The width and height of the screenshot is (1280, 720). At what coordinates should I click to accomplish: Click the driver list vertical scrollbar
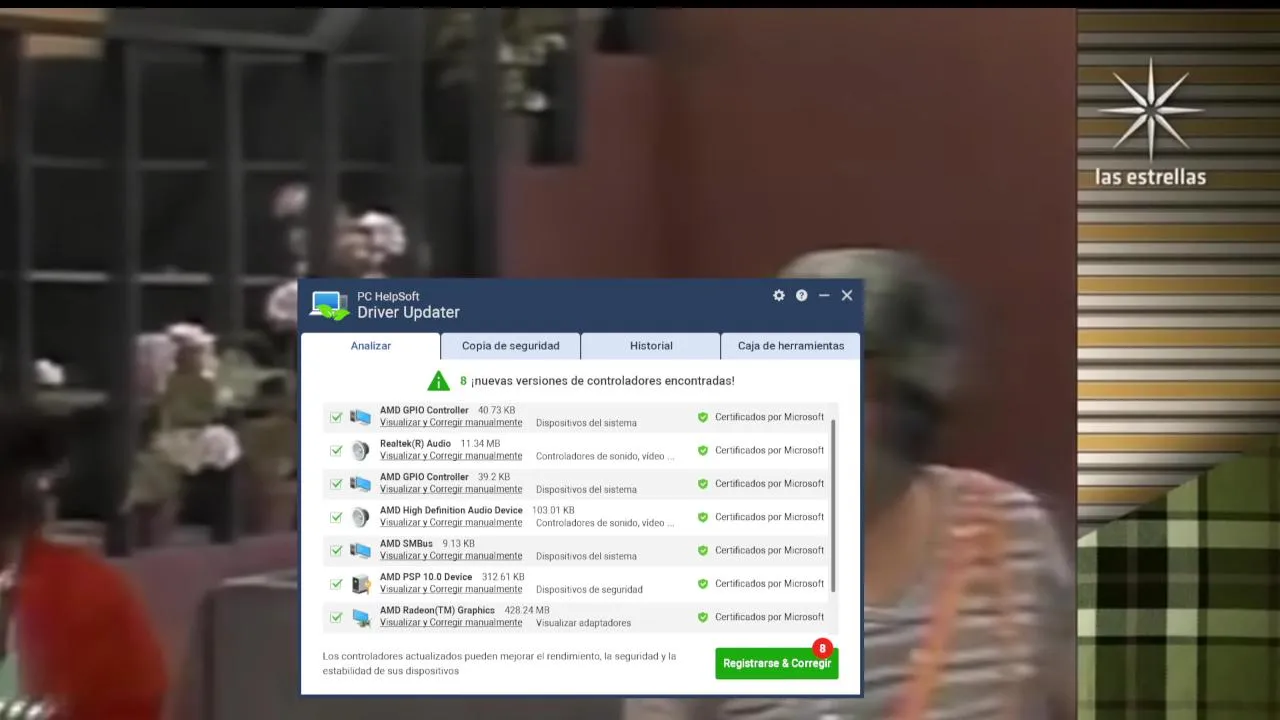pyautogui.click(x=833, y=506)
